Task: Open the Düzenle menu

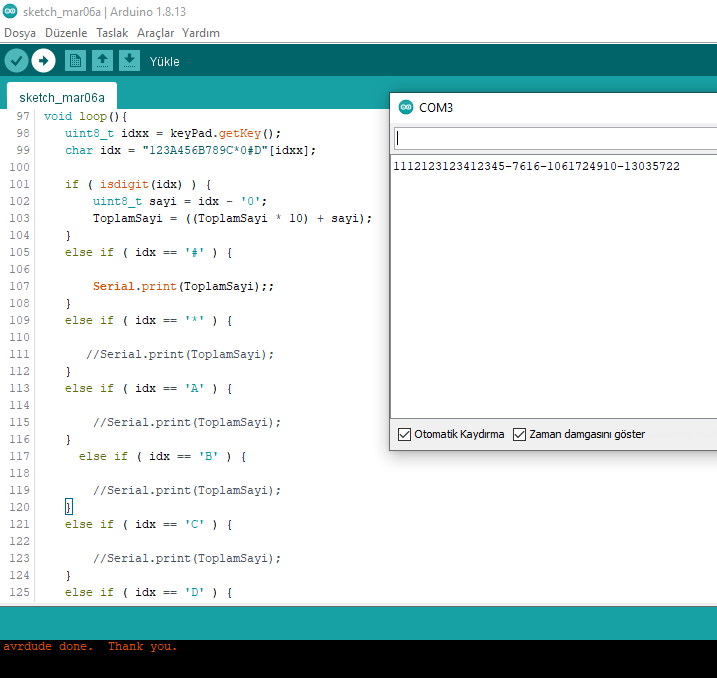Action: [x=66, y=33]
